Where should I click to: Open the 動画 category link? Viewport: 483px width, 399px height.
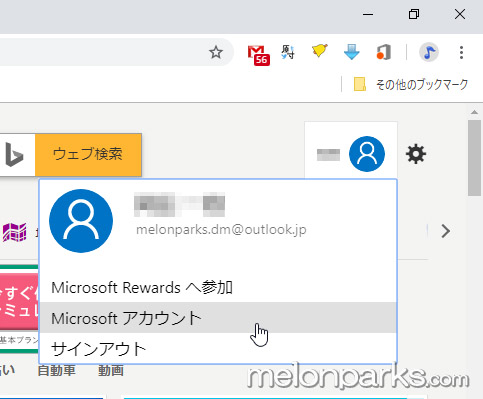(111, 370)
